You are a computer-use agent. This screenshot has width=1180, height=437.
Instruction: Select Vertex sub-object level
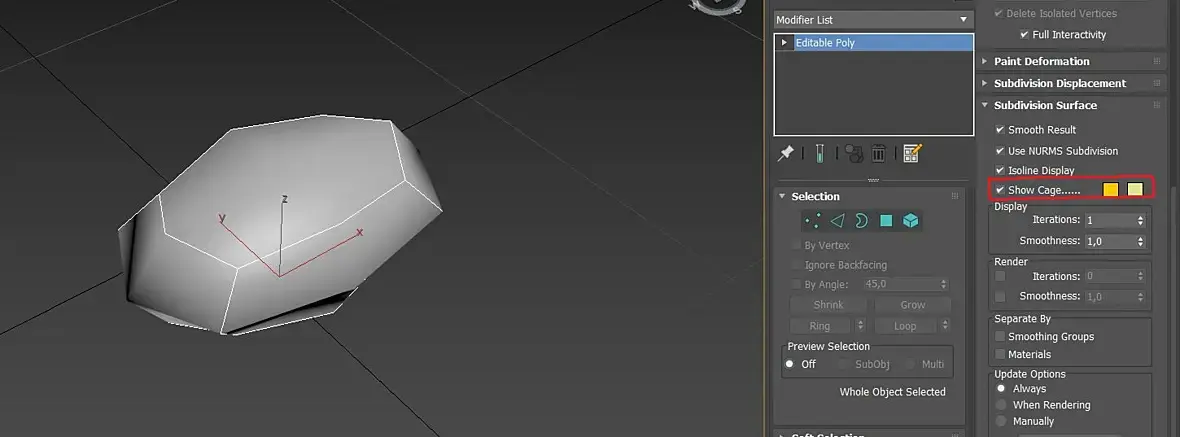point(813,220)
